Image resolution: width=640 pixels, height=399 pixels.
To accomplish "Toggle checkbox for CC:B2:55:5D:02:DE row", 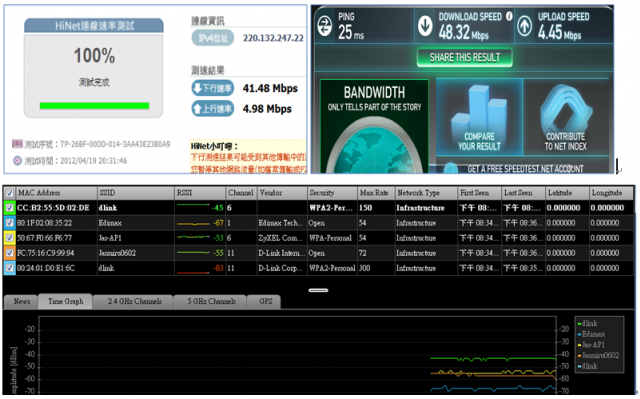I will 9,208.
